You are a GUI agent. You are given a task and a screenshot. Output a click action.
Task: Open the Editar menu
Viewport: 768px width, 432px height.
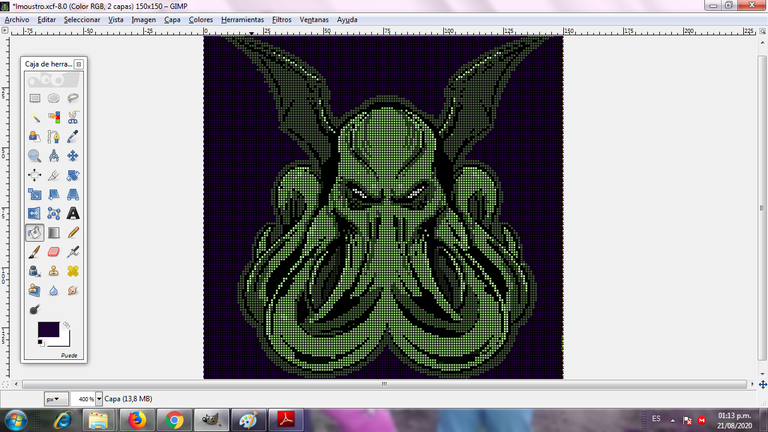pyautogui.click(x=47, y=20)
